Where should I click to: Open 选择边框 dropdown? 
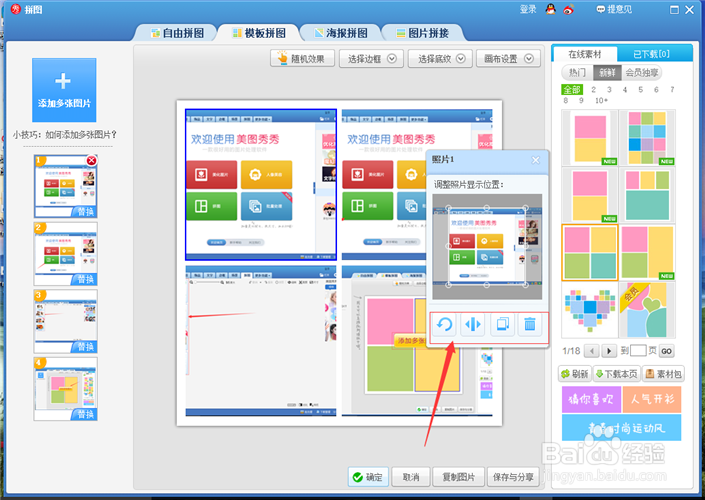[372, 58]
